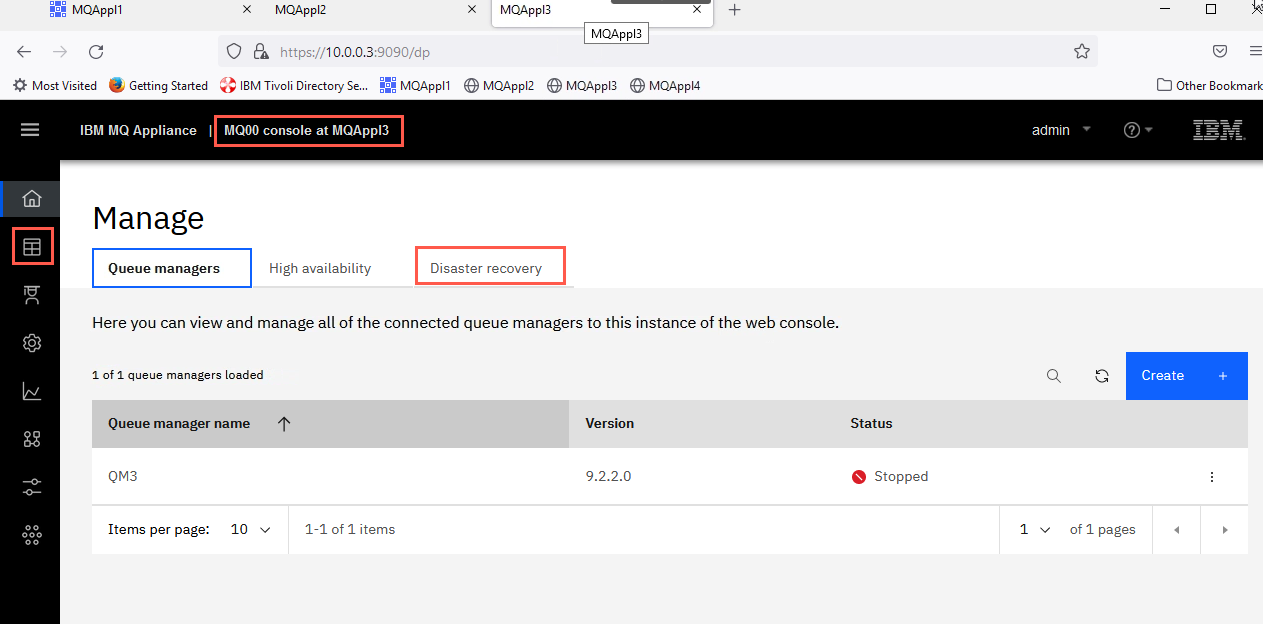The image size is (1263, 624).
Task: Open the MQAppl4 bookmark
Action: pyautogui.click(x=665, y=86)
